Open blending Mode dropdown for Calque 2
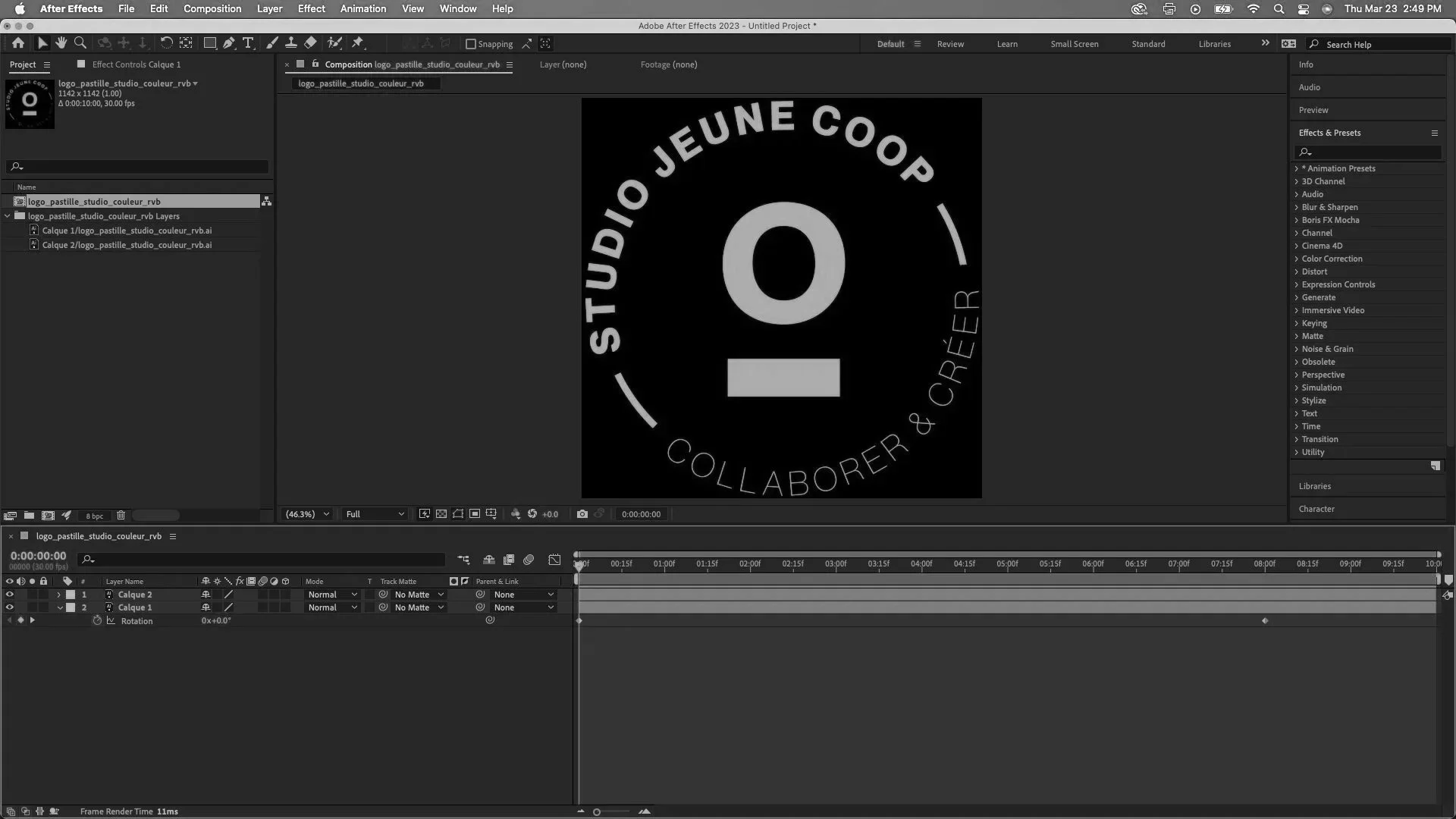The width and height of the screenshot is (1456, 819). [332, 595]
